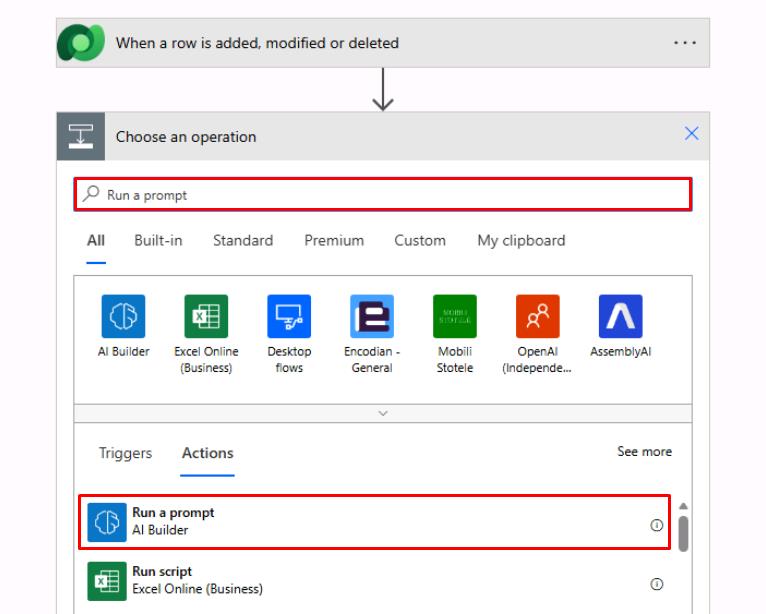The width and height of the screenshot is (766, 614).
Task: Select the Run a prompt AI Builder action
Action: click(374, 522)
